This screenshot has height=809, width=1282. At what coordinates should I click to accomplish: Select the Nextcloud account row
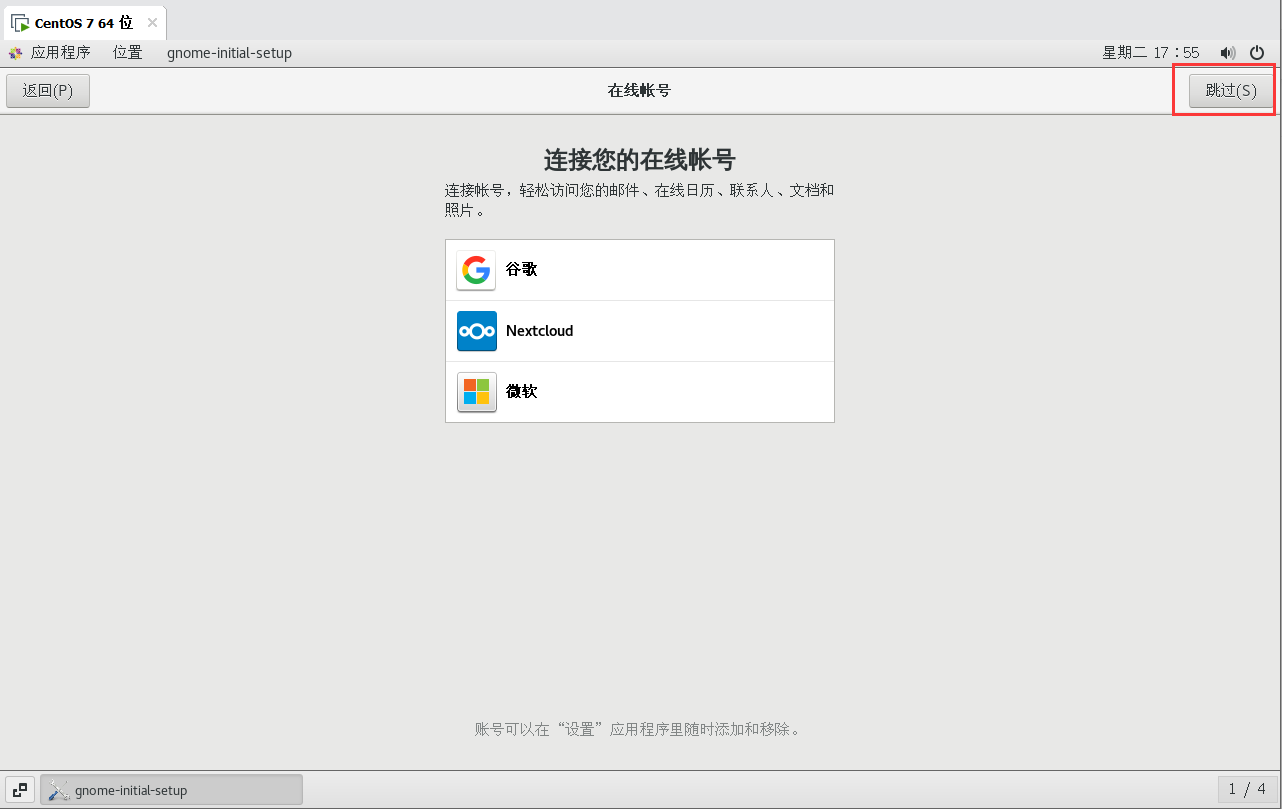coord(640,331)
